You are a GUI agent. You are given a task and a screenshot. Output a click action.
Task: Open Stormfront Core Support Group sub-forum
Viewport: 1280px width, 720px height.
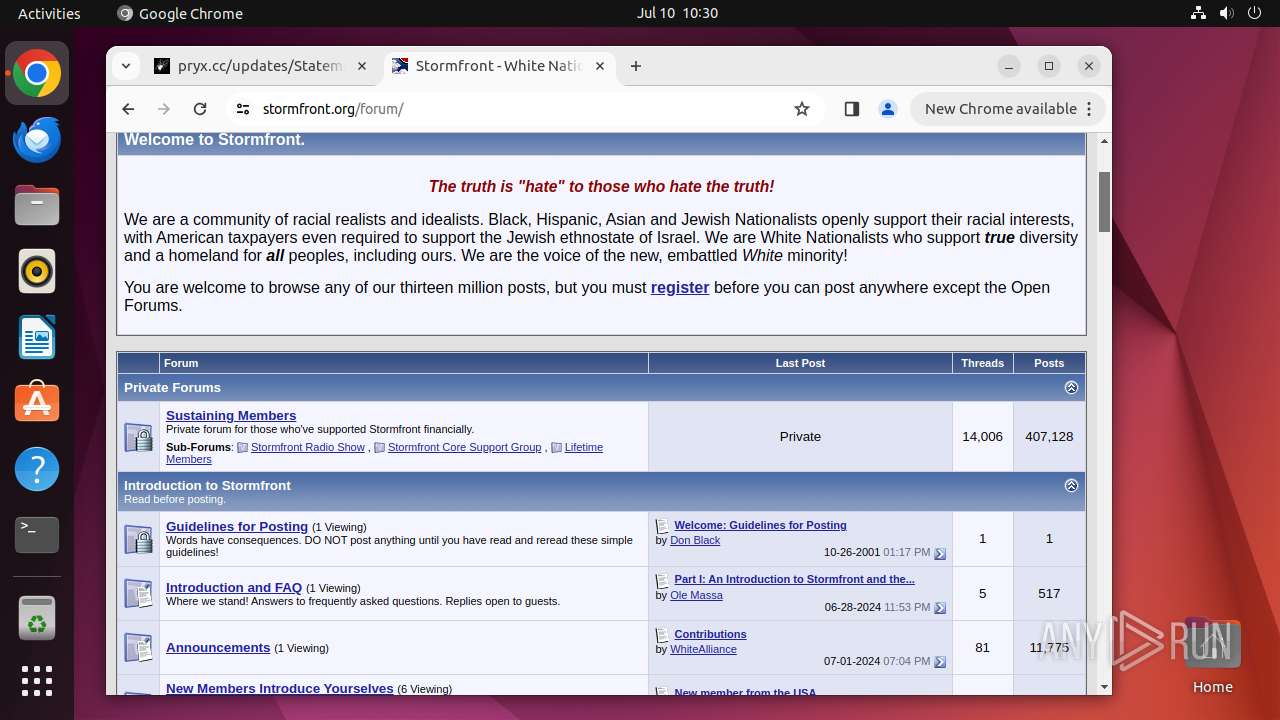[464, 447]
